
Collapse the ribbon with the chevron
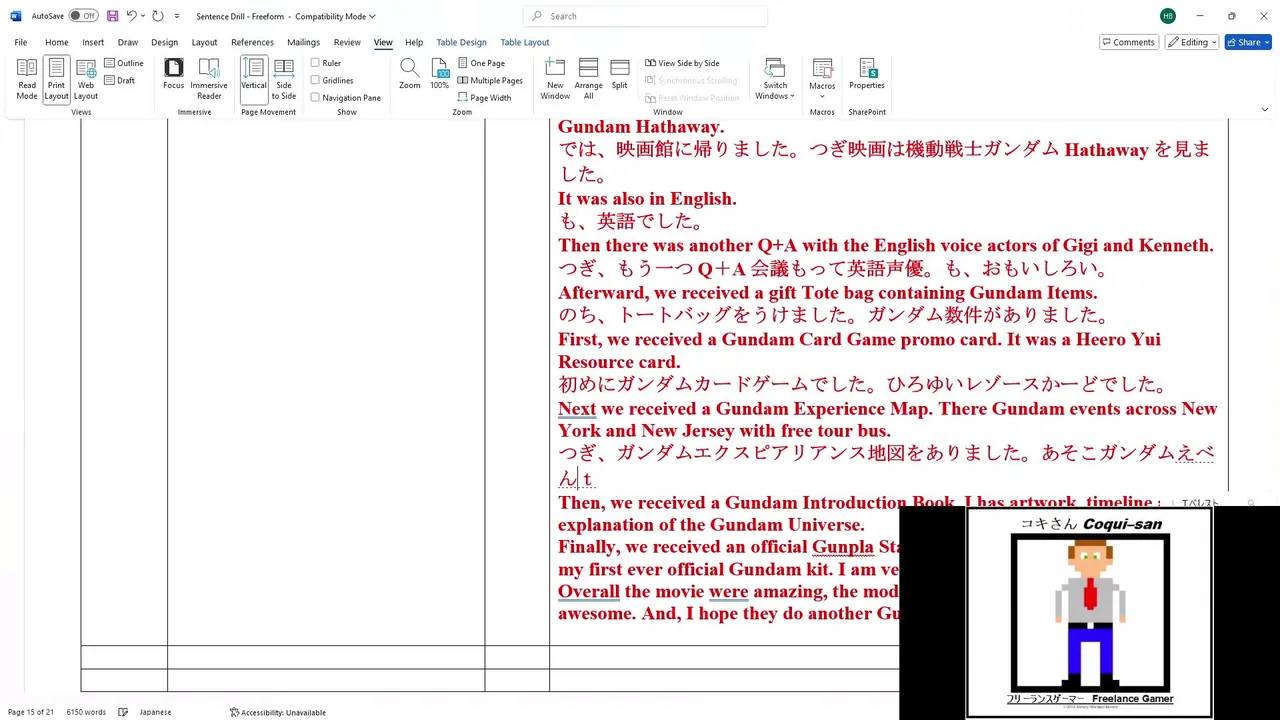click(x=1264, y=109)
